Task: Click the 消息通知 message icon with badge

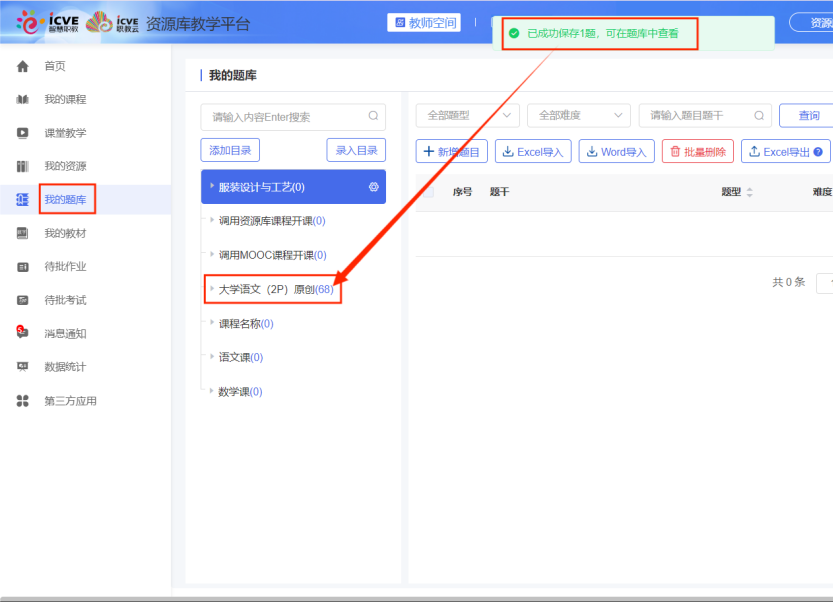Action: point(22,333)
